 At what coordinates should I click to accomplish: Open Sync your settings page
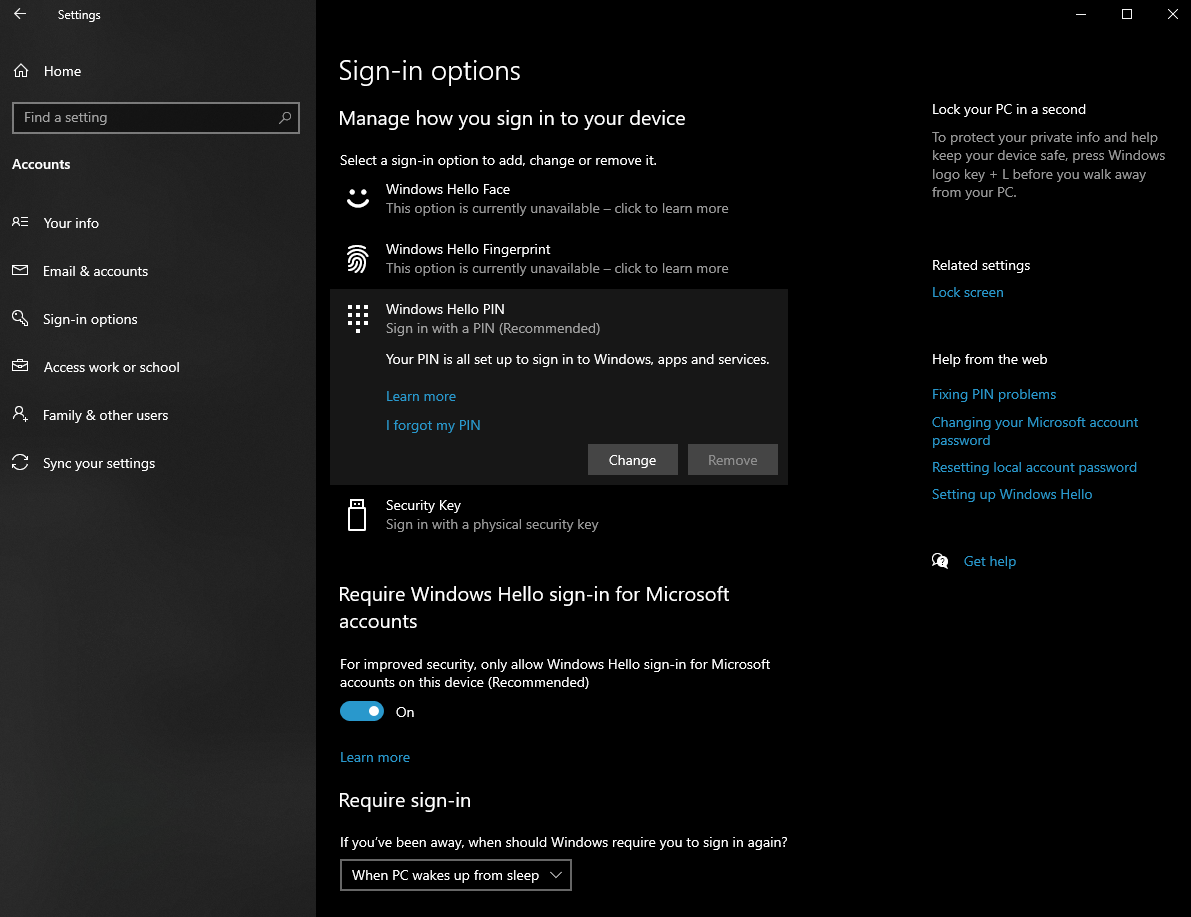click(99, 463)
